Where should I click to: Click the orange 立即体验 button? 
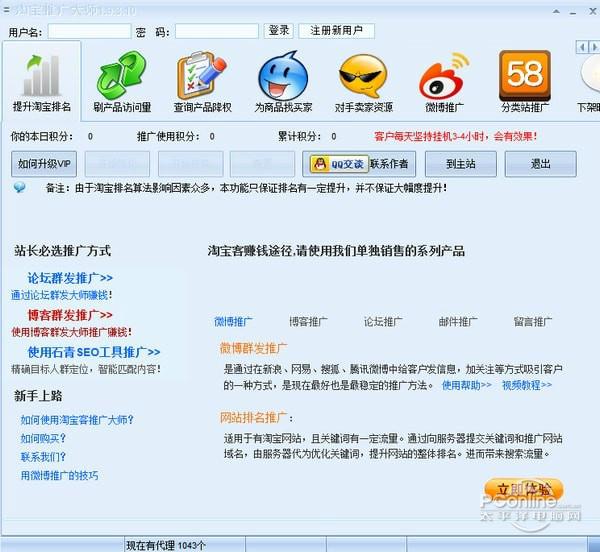(524, 490)
